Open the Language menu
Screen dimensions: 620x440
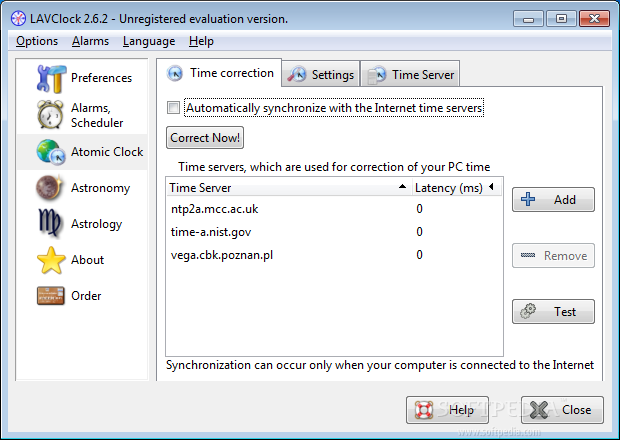pyautogui.click(x=149, y=41)
